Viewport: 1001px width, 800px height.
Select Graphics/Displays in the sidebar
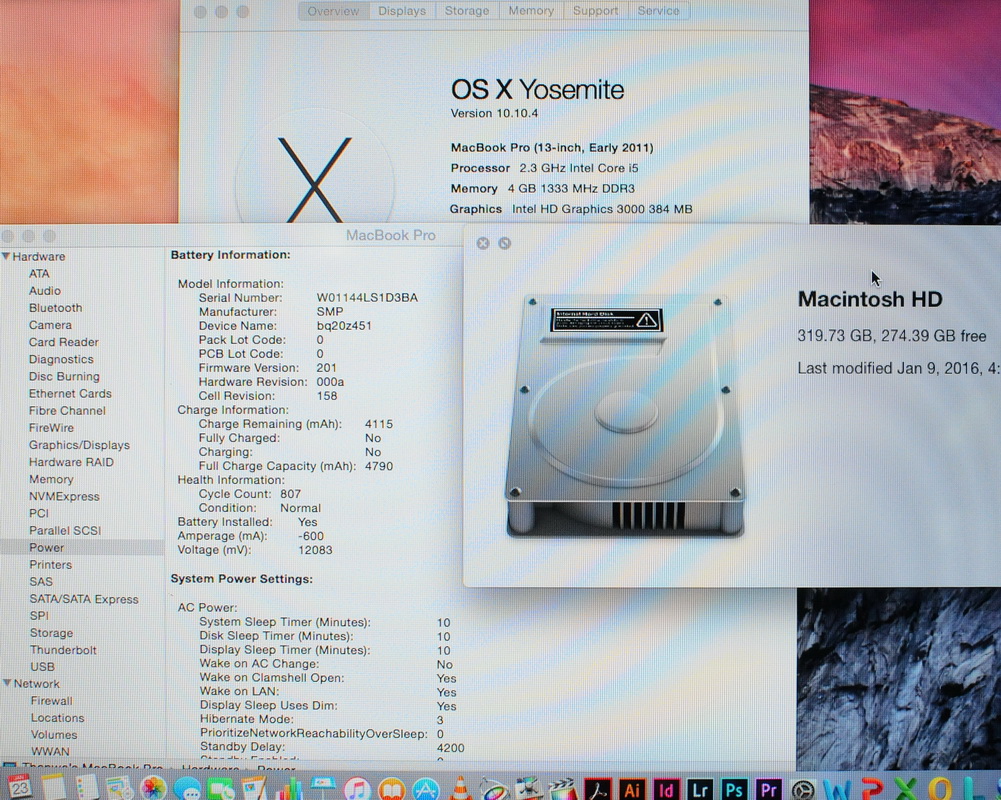(x=79, y=445)
